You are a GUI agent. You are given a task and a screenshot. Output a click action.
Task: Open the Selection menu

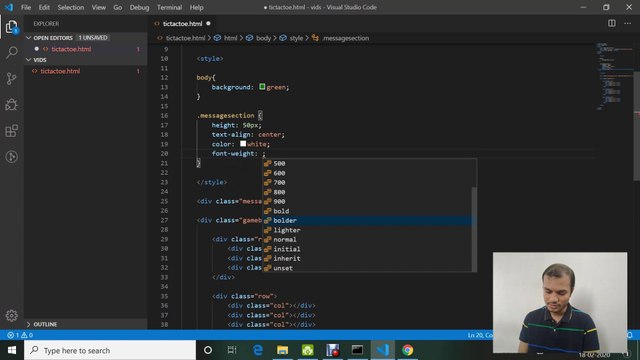pos(71,7)
